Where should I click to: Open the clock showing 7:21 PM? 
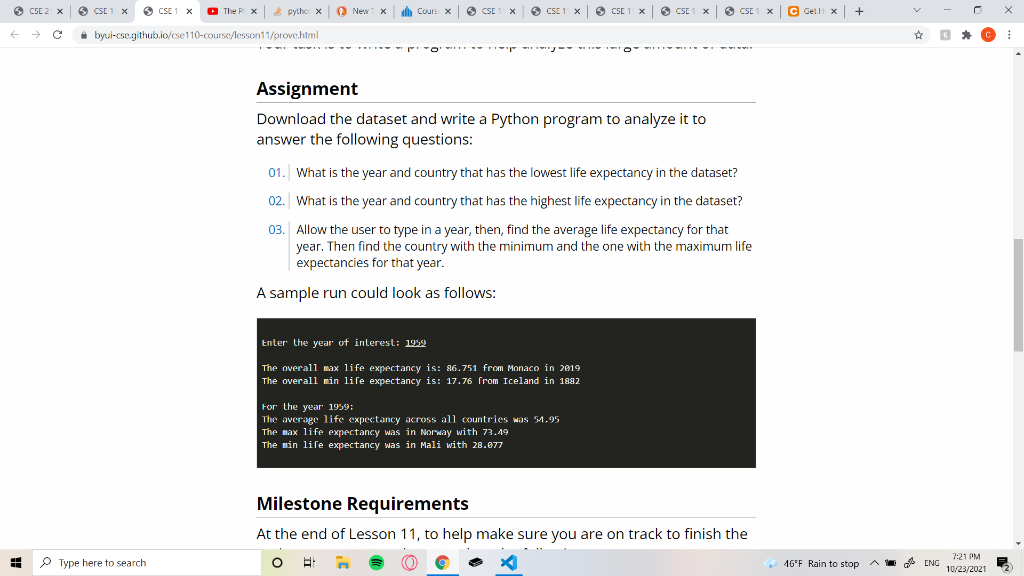pyautogui.click(x=966, y=562)
